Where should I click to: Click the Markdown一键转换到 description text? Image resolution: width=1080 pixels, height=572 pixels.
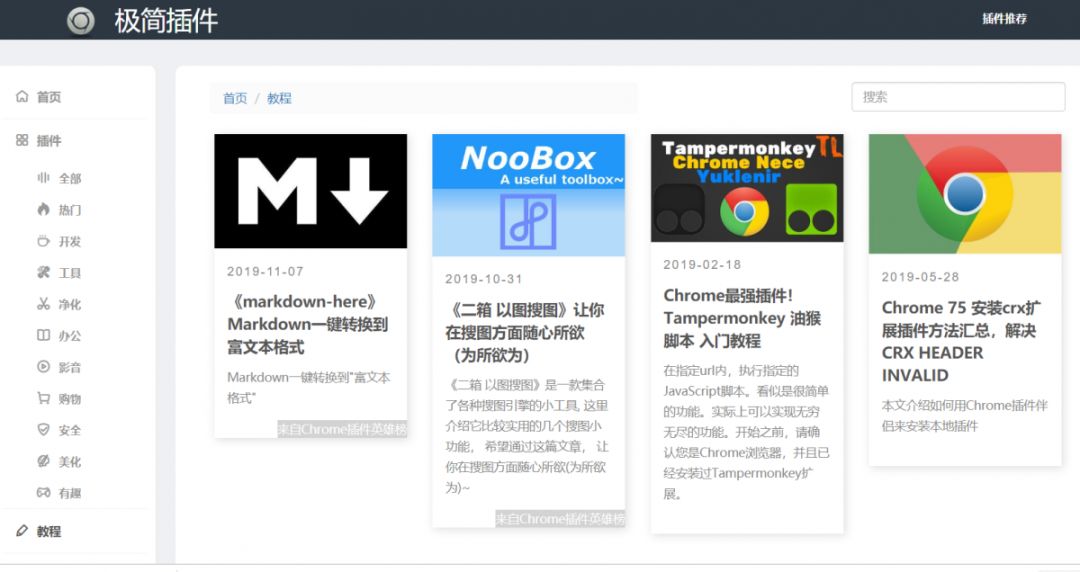click(x=309, y=387)
